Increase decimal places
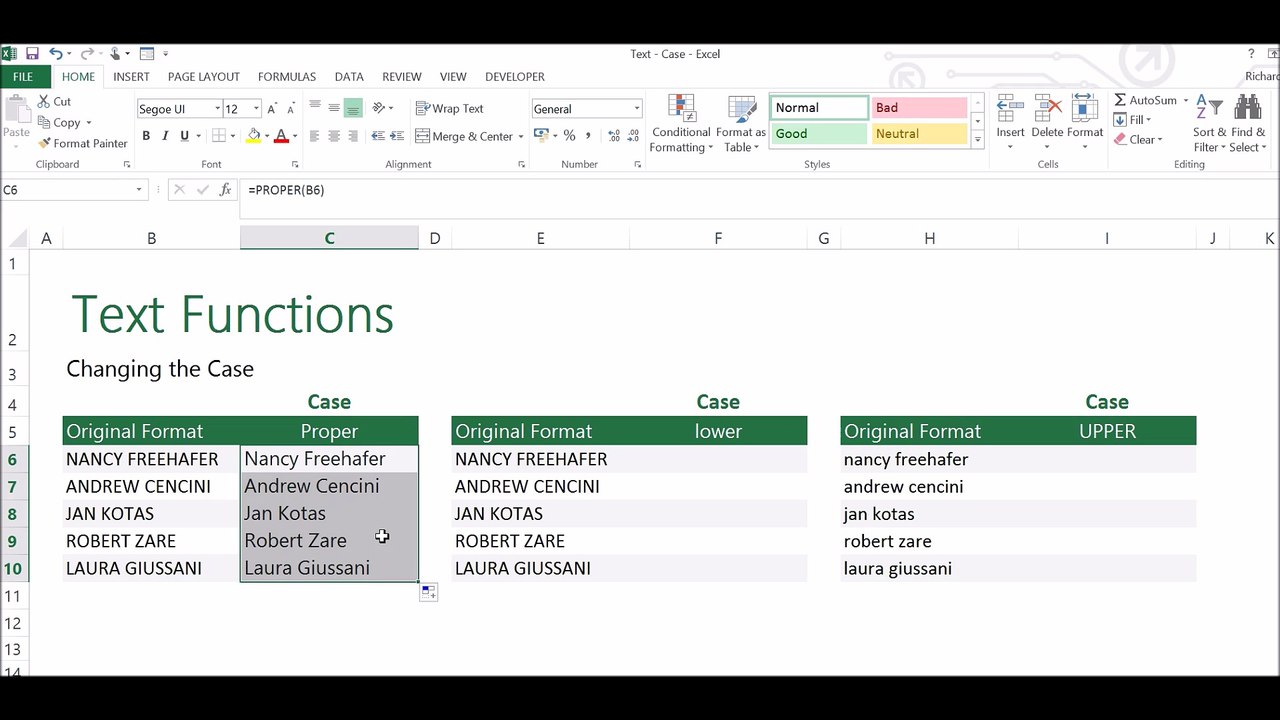 tap(613, 136)
